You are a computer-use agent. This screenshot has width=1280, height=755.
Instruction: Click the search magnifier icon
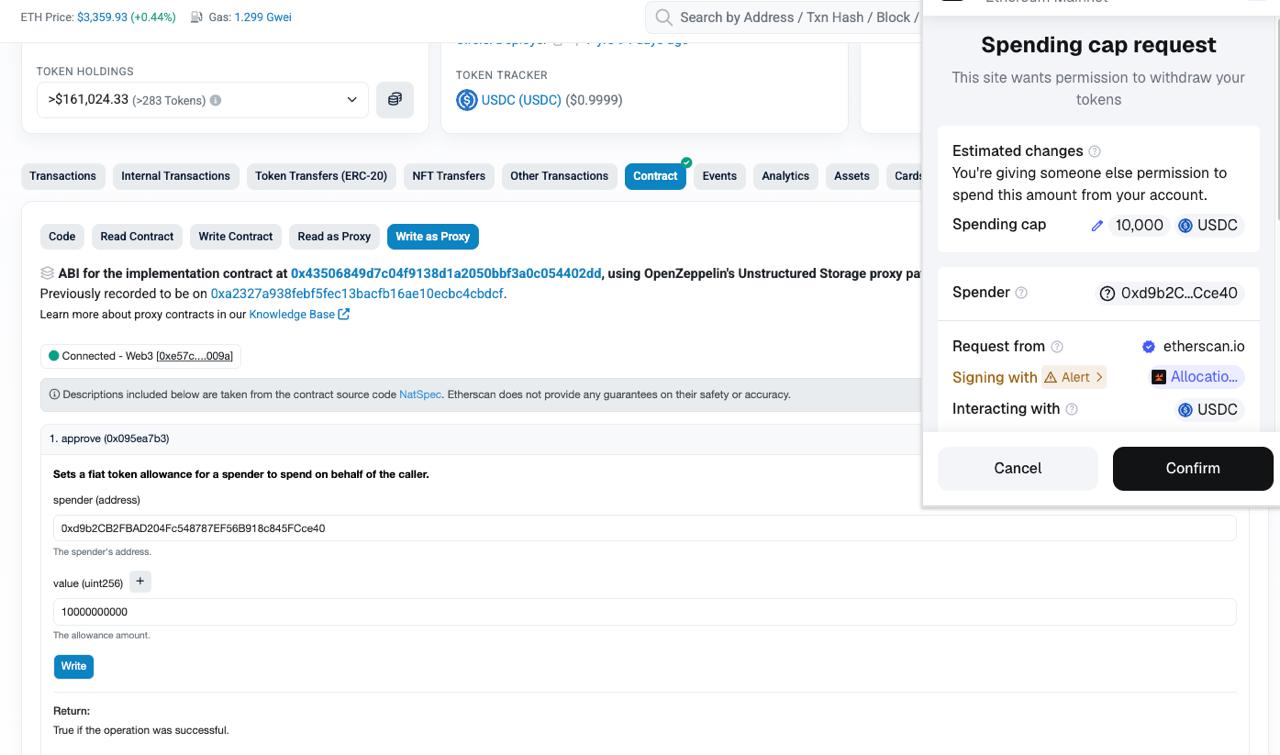663,17
